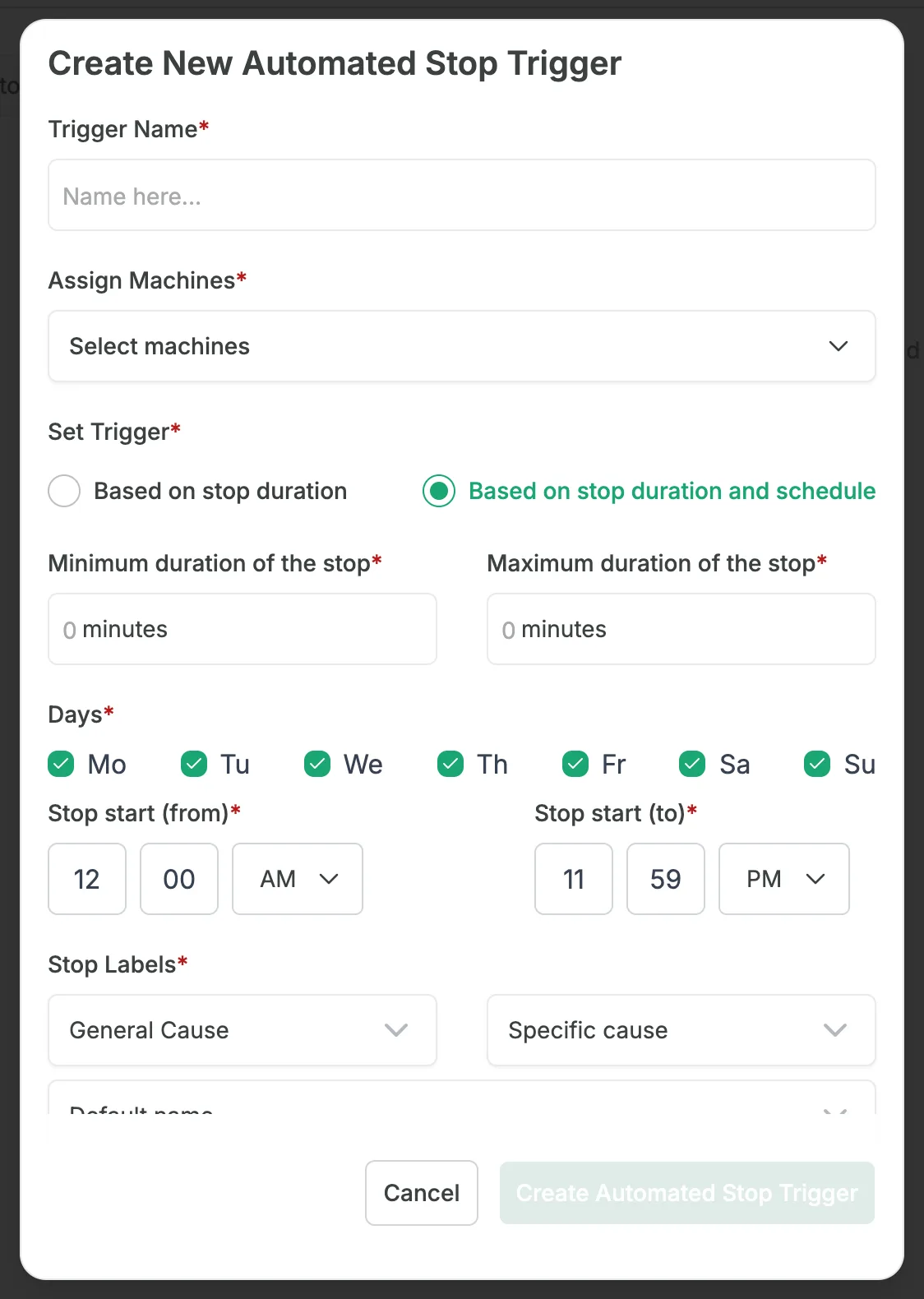Click the Stop start from hour field 12
This screenshot has width=924, height=1299.
87,879
